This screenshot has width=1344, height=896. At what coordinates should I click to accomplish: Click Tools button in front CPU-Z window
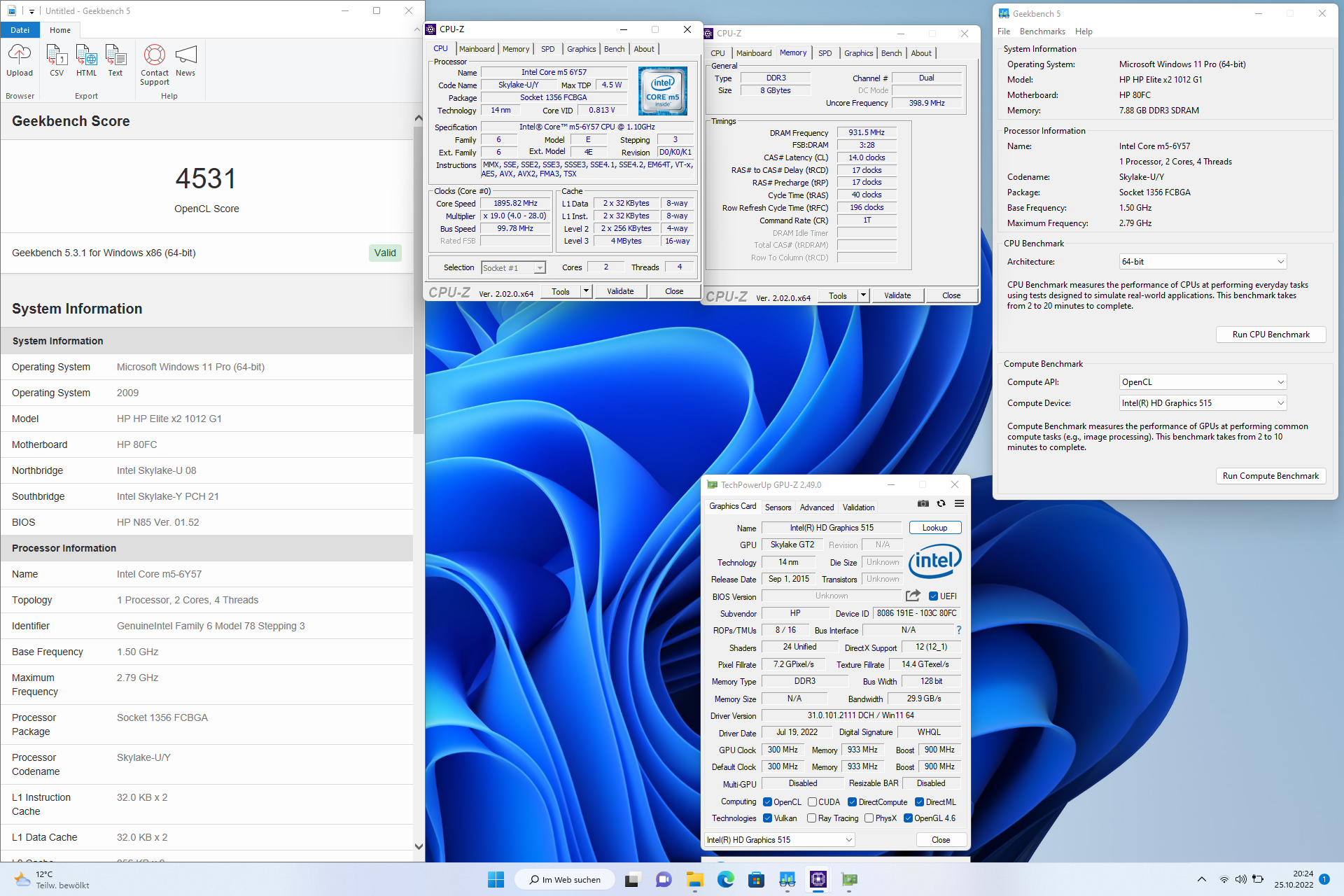point(561,291)
